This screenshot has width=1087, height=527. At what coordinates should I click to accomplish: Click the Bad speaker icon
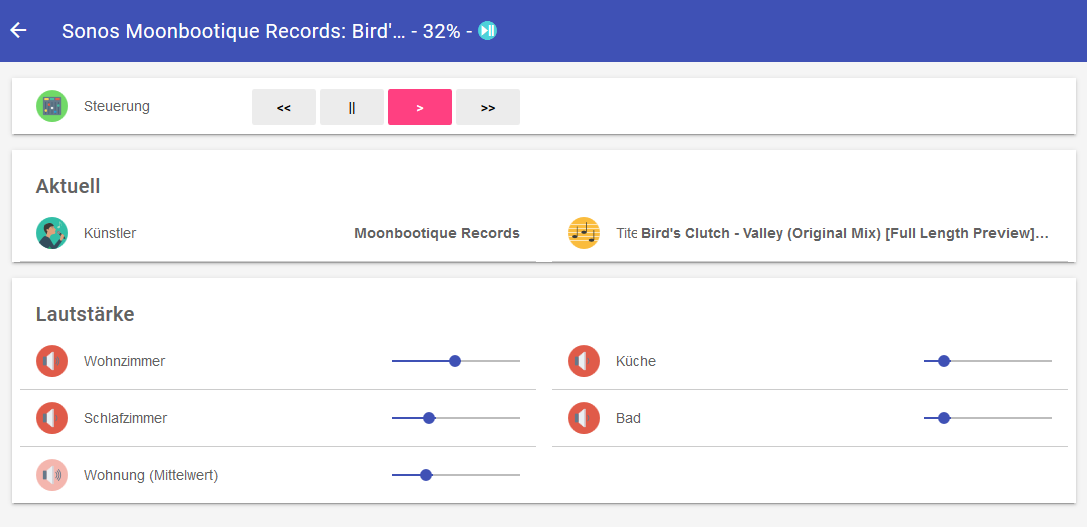584,418
